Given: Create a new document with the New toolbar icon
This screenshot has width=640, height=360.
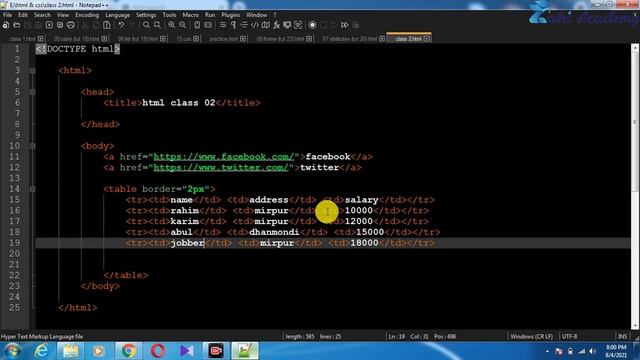Looking at the screenshot, I should click(x=6, y=25).
